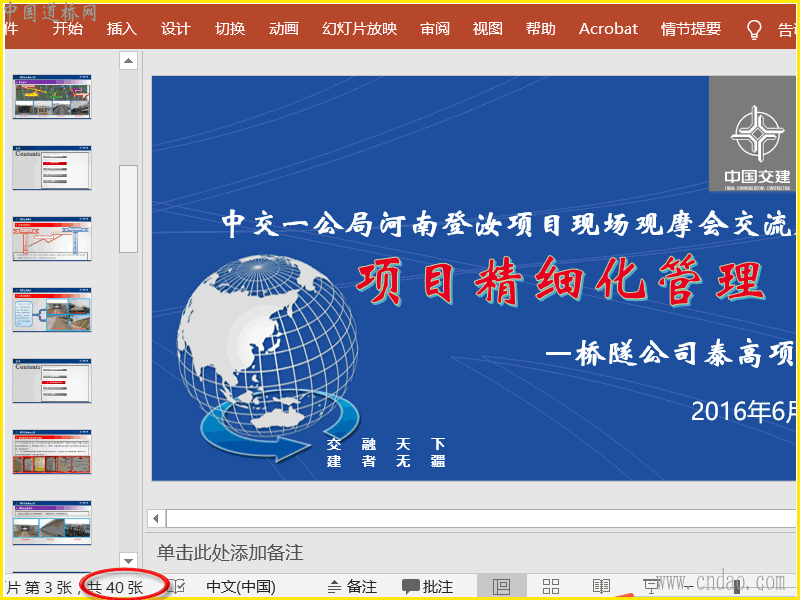Screen dimensions: 800x600
Task: Open the 动画 animations tab
Action: pyautogui.click(x=284, y=29)
